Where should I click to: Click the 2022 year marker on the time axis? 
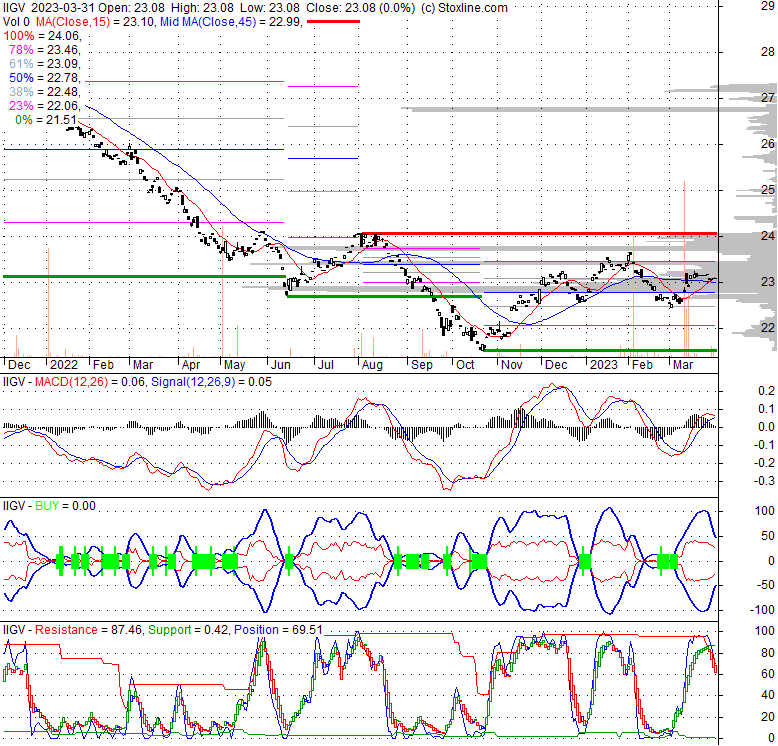[x=64, y=365]
